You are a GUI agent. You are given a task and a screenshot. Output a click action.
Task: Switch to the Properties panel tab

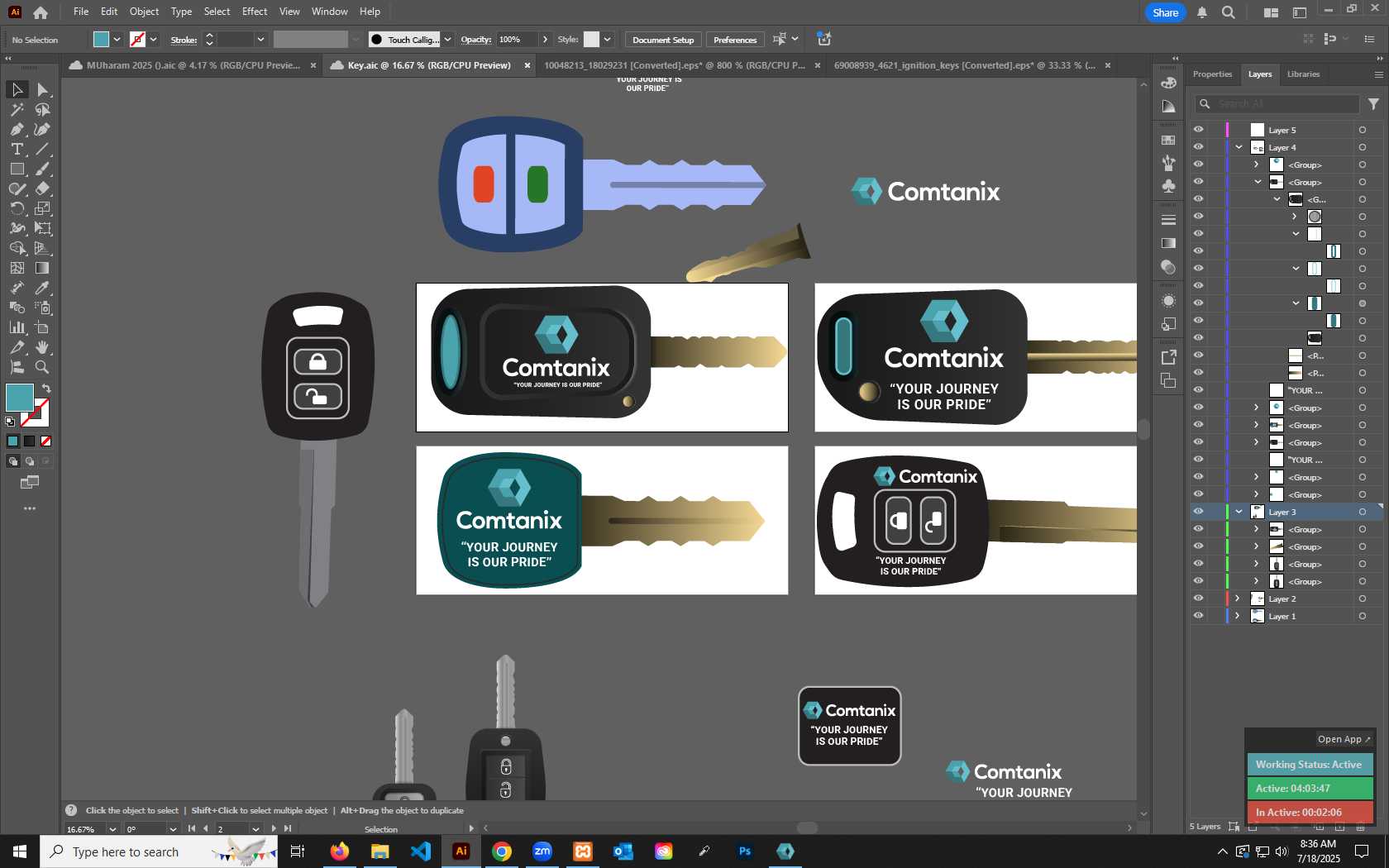tap(1212, 74)
